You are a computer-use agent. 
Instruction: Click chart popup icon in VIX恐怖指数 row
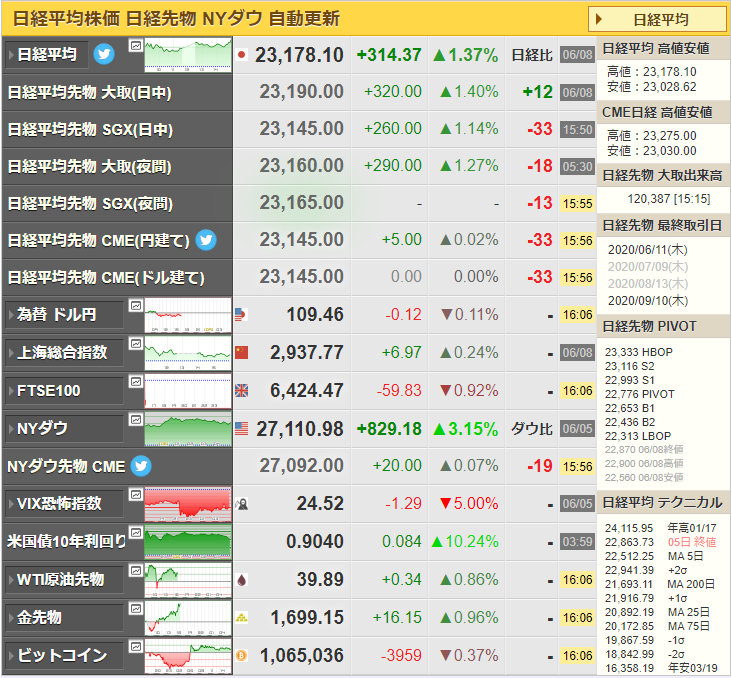click(x=136, y=495)
